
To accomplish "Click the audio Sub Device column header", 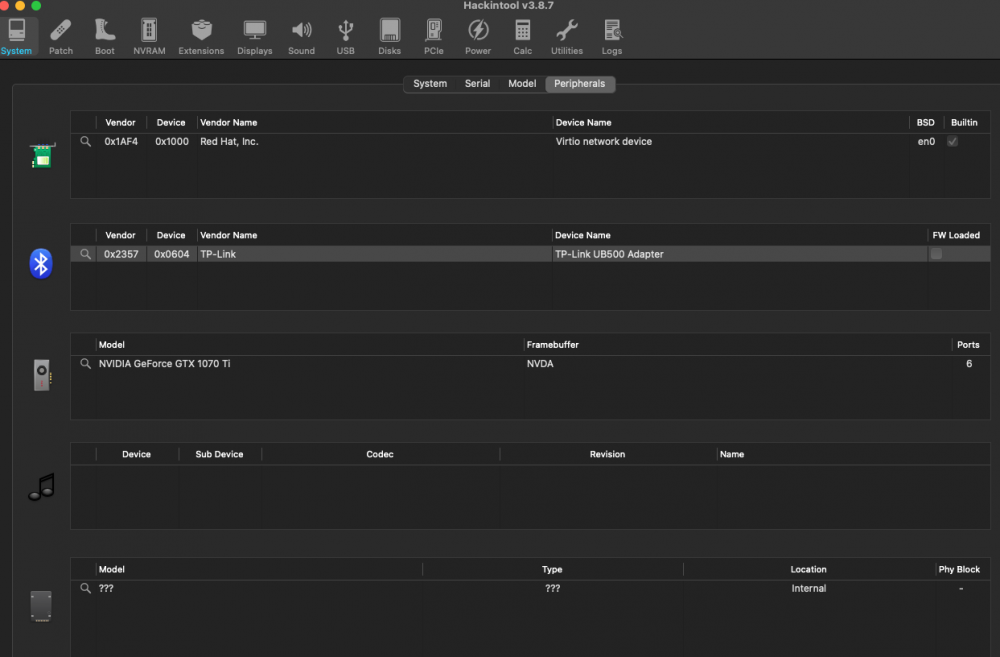I will coord(219,454).
